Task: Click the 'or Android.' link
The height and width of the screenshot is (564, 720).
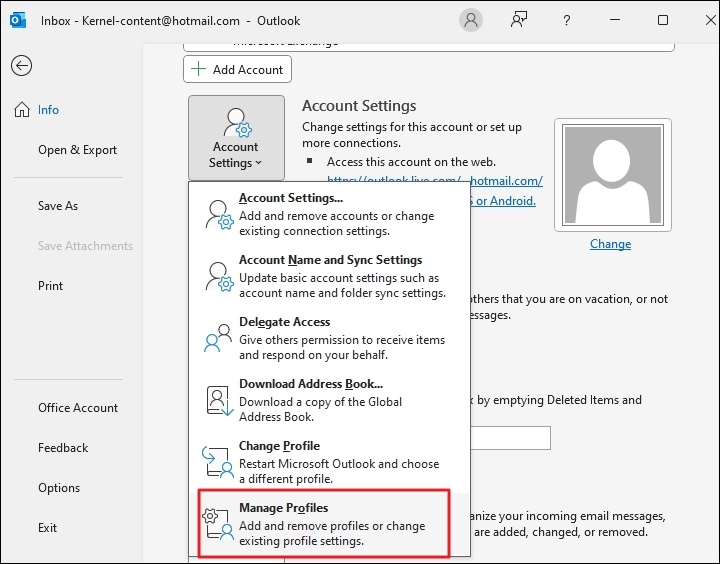Action: 503,201
